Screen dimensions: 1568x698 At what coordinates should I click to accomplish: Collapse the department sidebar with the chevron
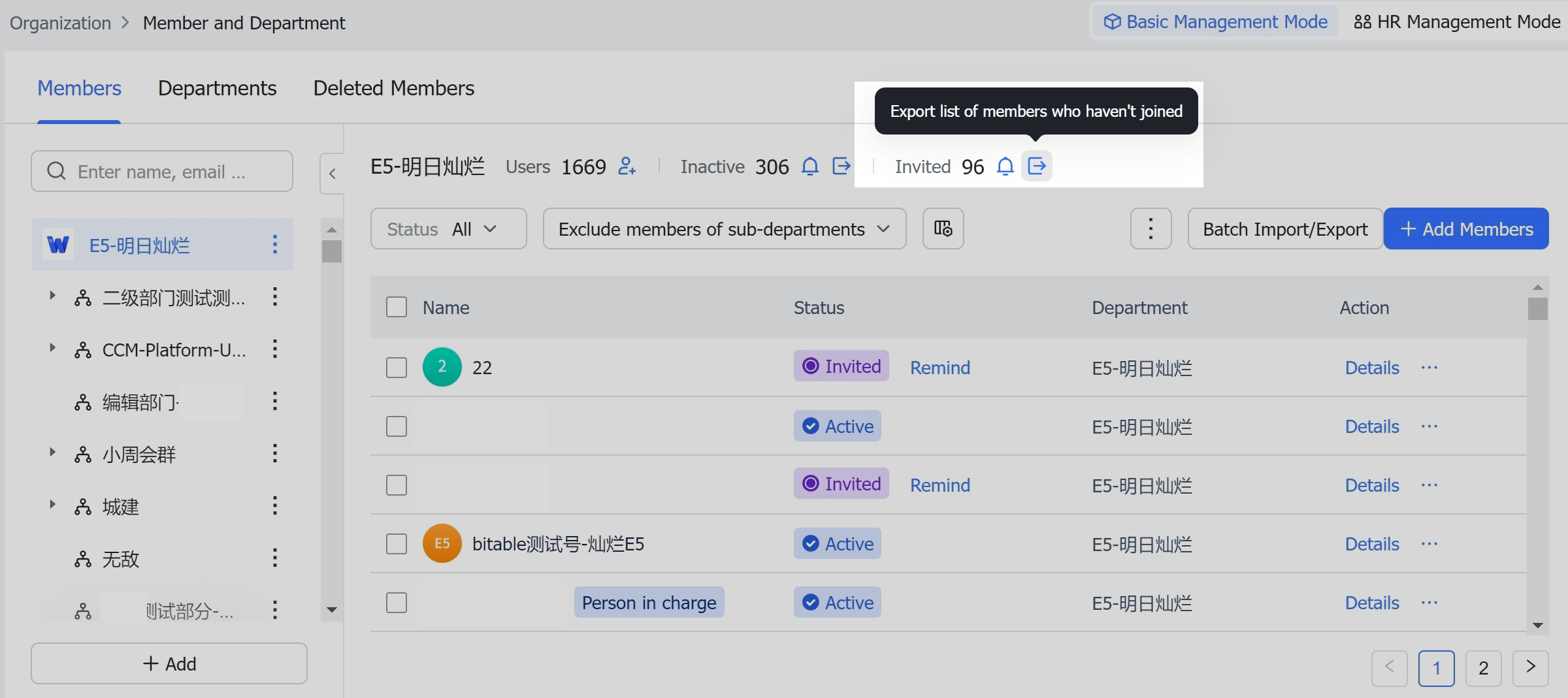[x=332, y=174]
